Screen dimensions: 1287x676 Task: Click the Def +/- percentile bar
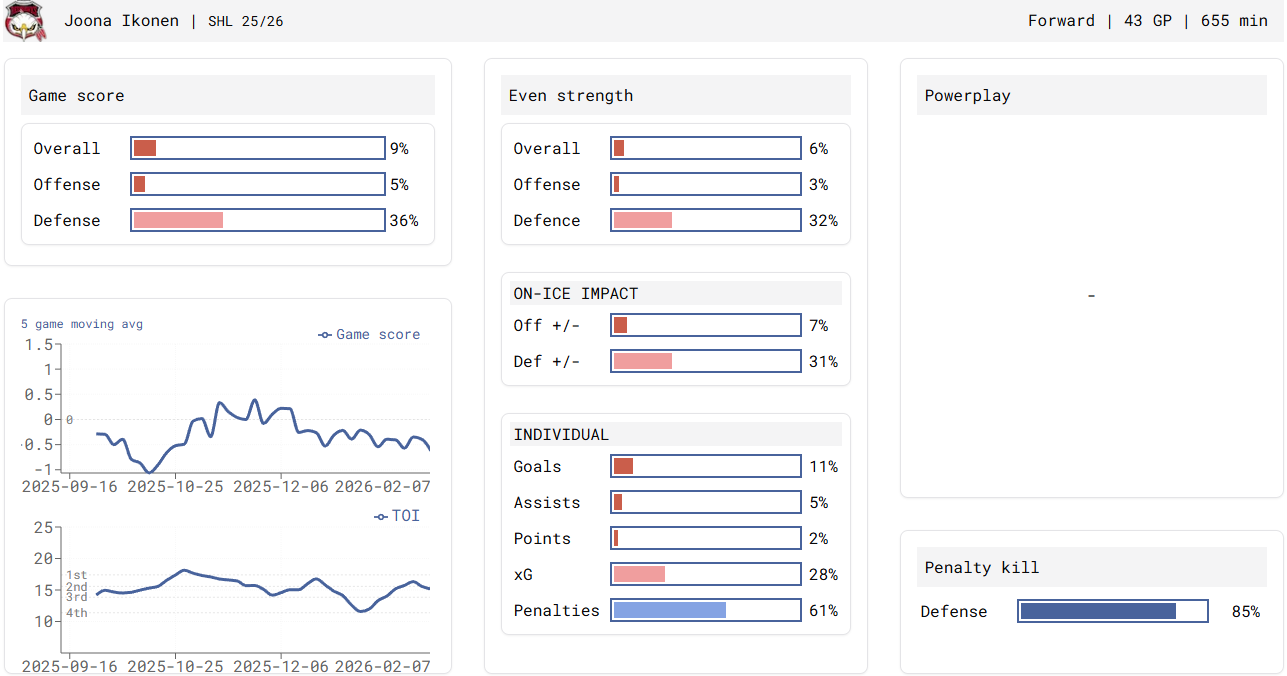pyautogui.click(x=706, y=361)
